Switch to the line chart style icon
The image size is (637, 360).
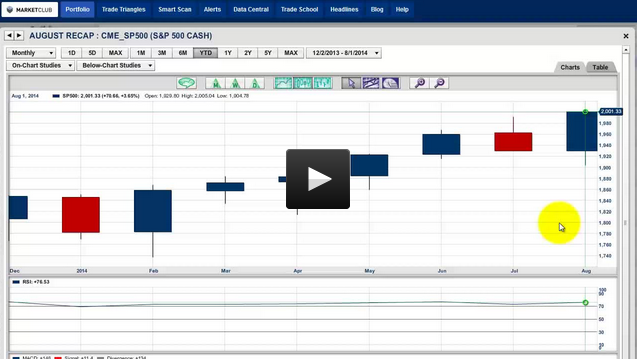[x=283, y=83]
